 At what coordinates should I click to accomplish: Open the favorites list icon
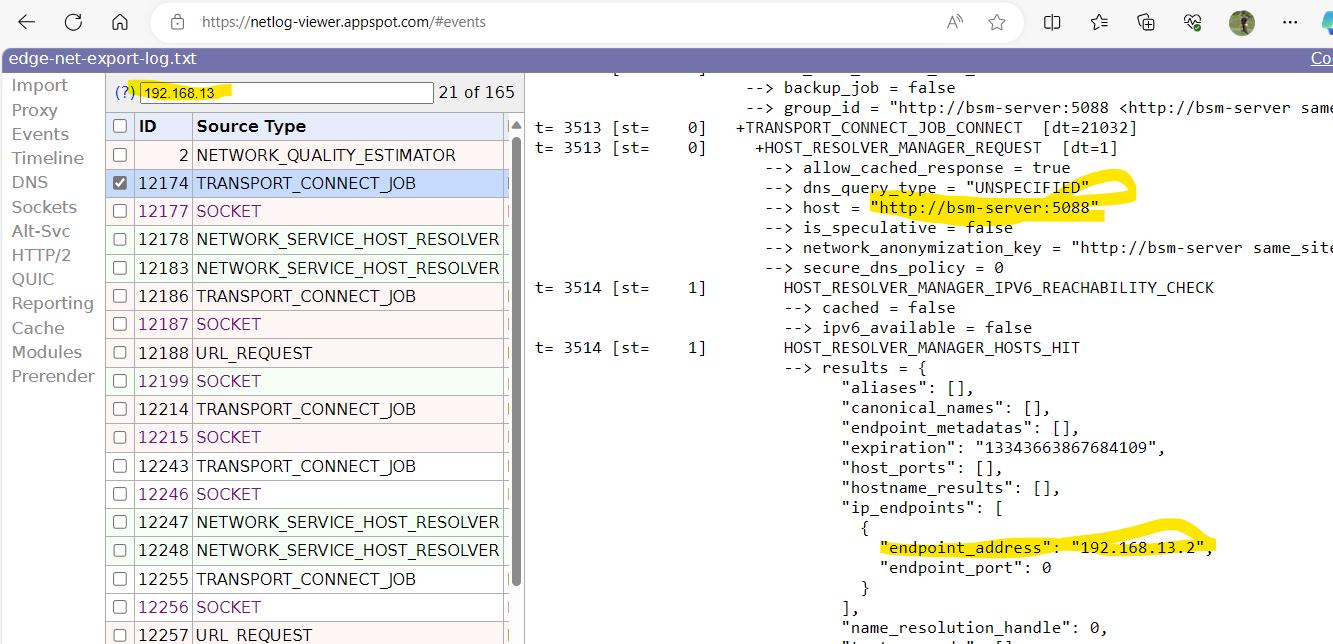pyautogui.click(x=1099, y=22)
